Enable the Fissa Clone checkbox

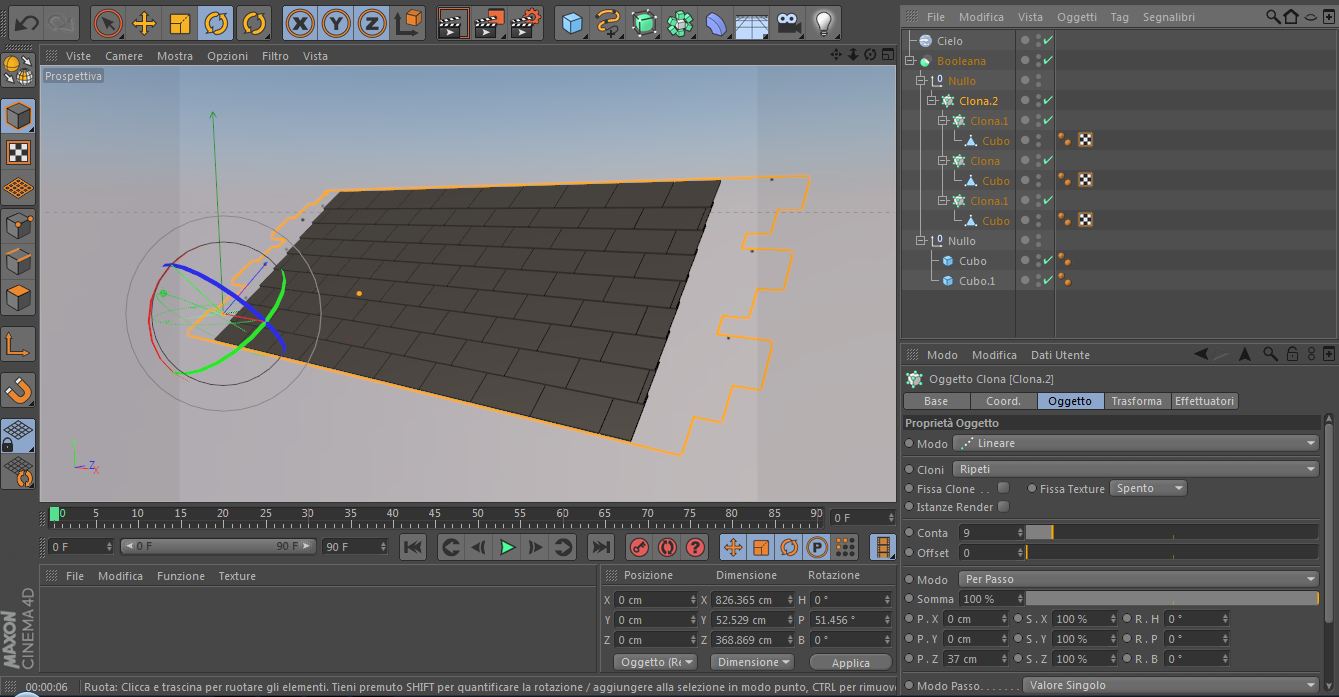1003,488
